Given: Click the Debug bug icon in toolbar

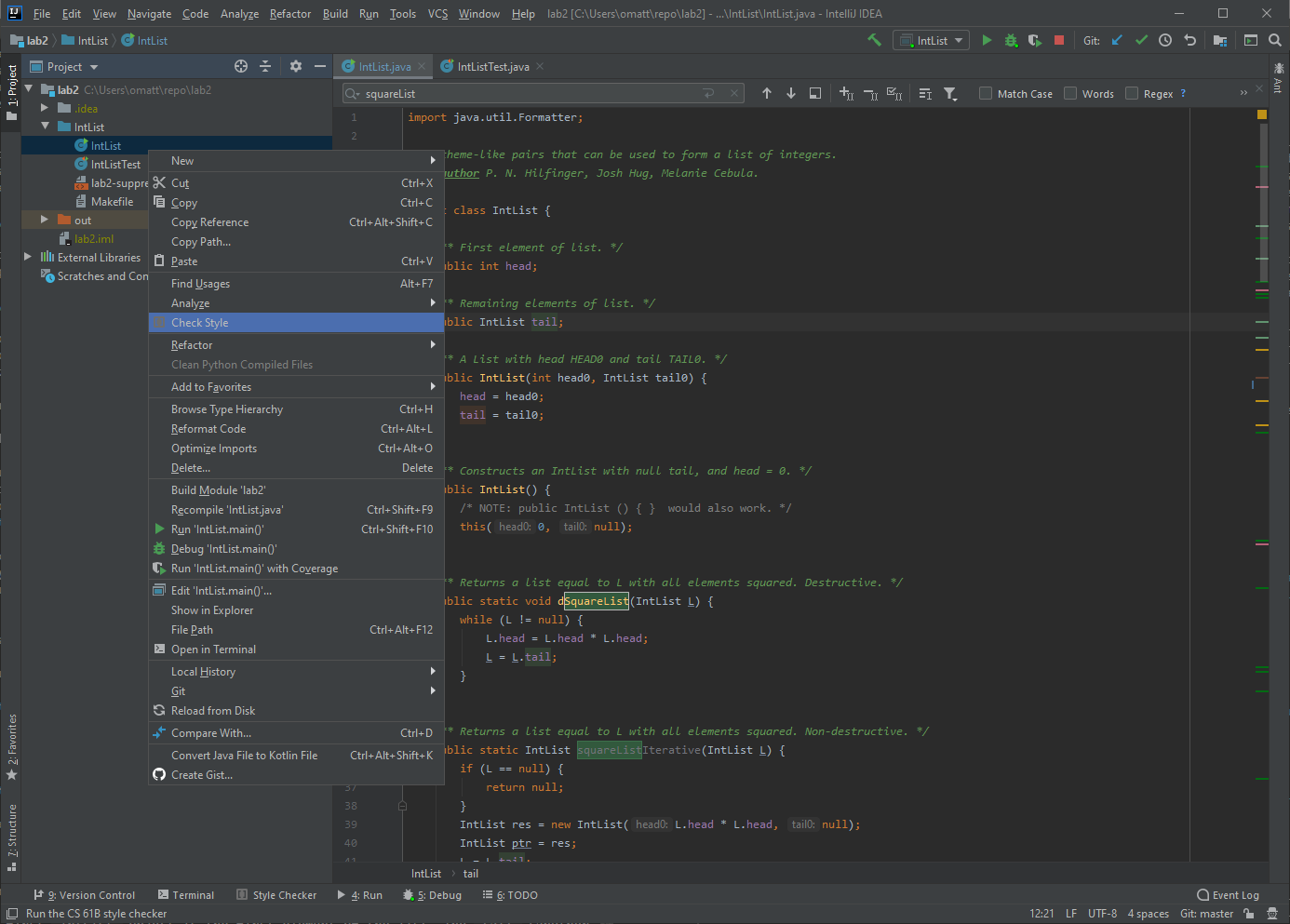Looking at the screenshot, I should pos(1011,40).
